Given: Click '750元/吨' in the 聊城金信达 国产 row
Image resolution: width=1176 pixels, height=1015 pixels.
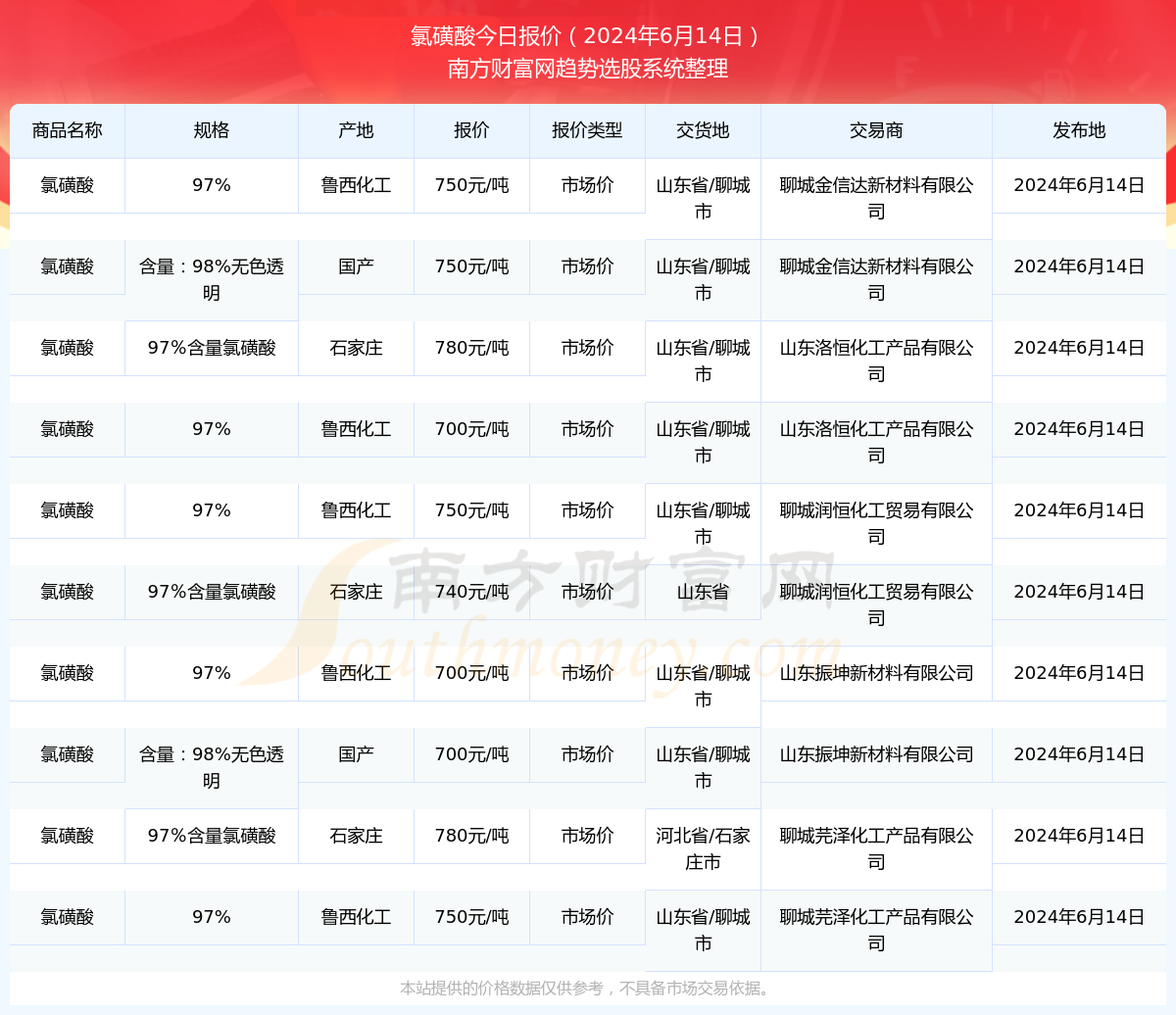Looking at the screenshot, I should [x=471, y=266].
